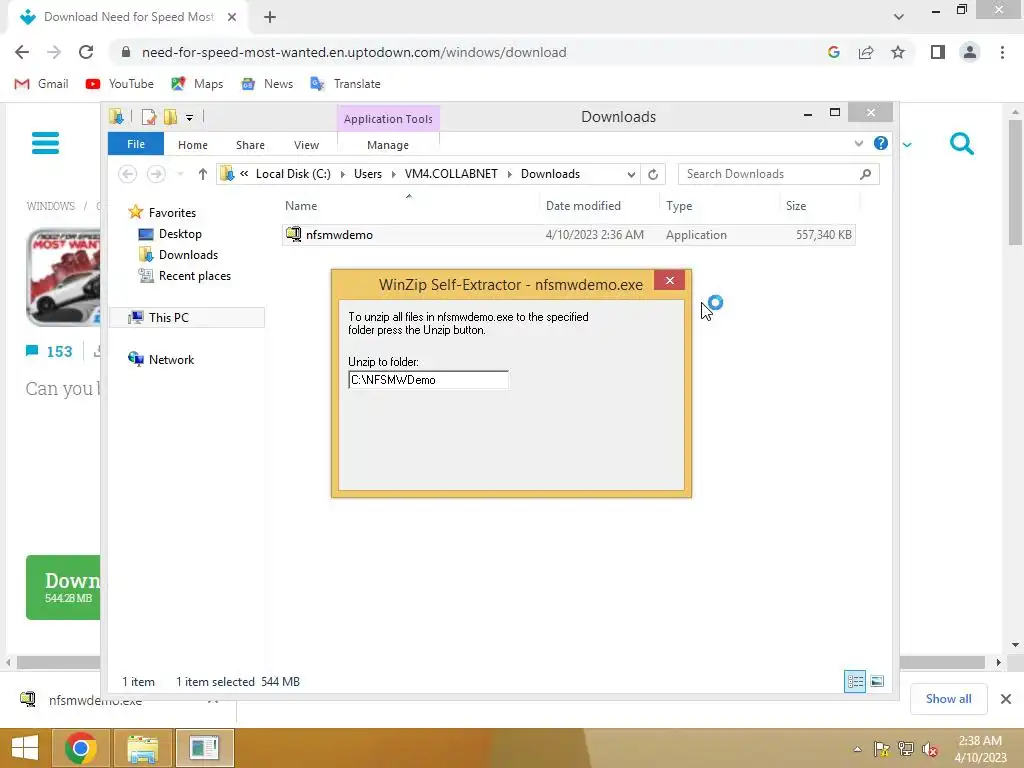This screenshot has width=1024, height=768.
Task: Open the Share ribbon tab
Action: pyautogui.click(x=250, y=145)
